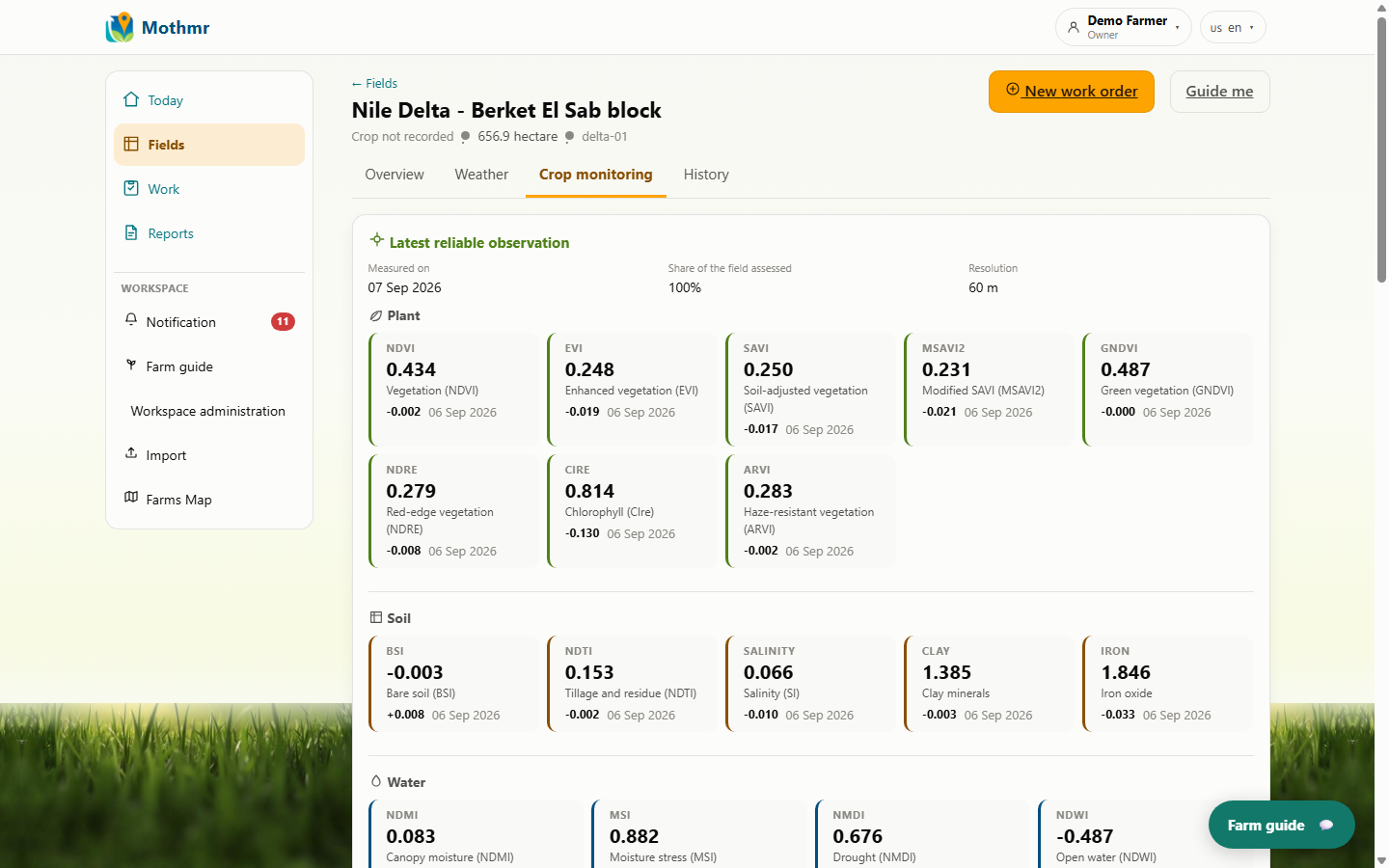Click the 656.9 hectare text

pyautogui.click(x=518, y=137)
